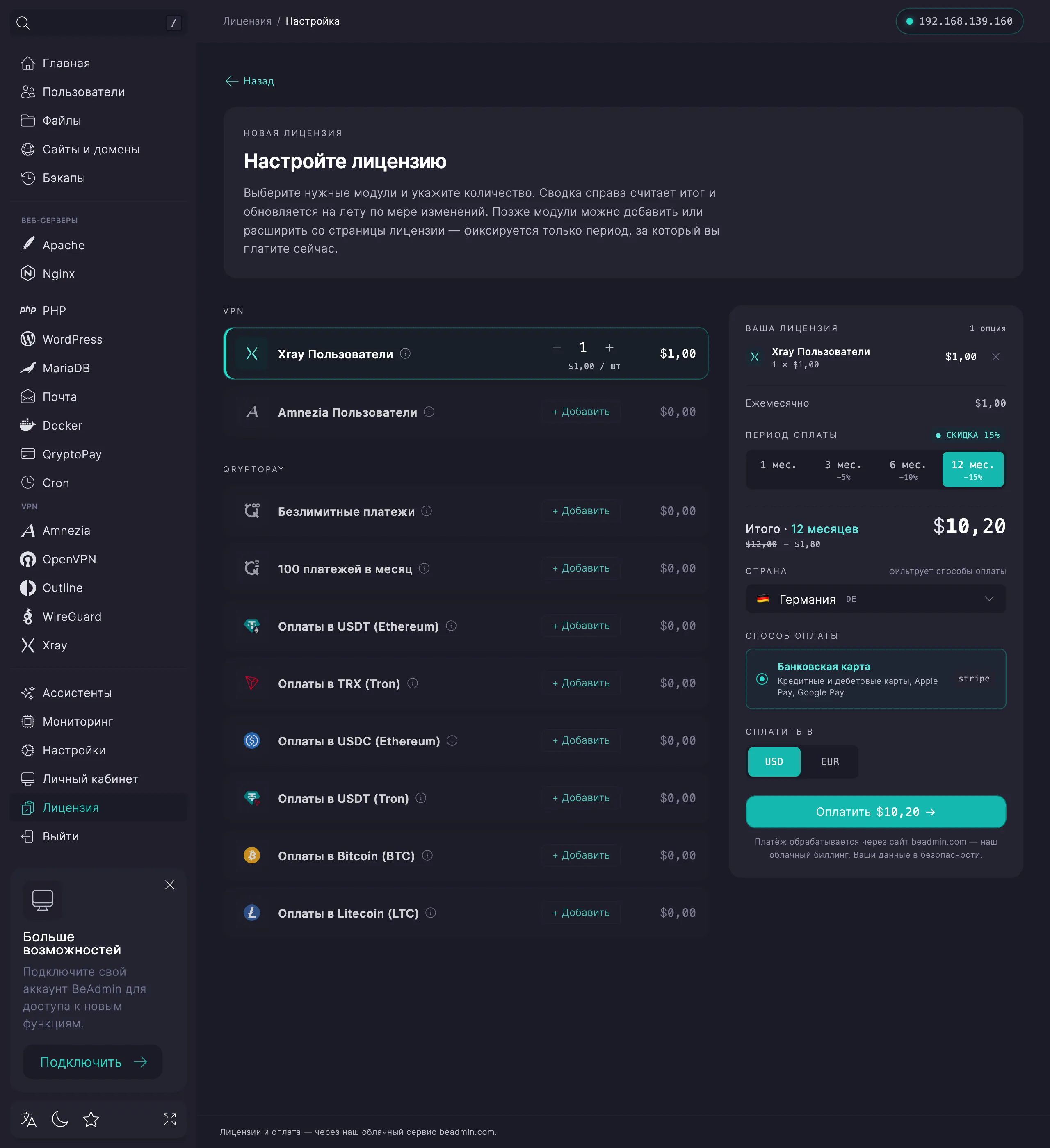Image resolution: width=1050 pixels, height=1148 pixels.
Task: Open Пользователи in the sidebar
Action: point(98,92)
